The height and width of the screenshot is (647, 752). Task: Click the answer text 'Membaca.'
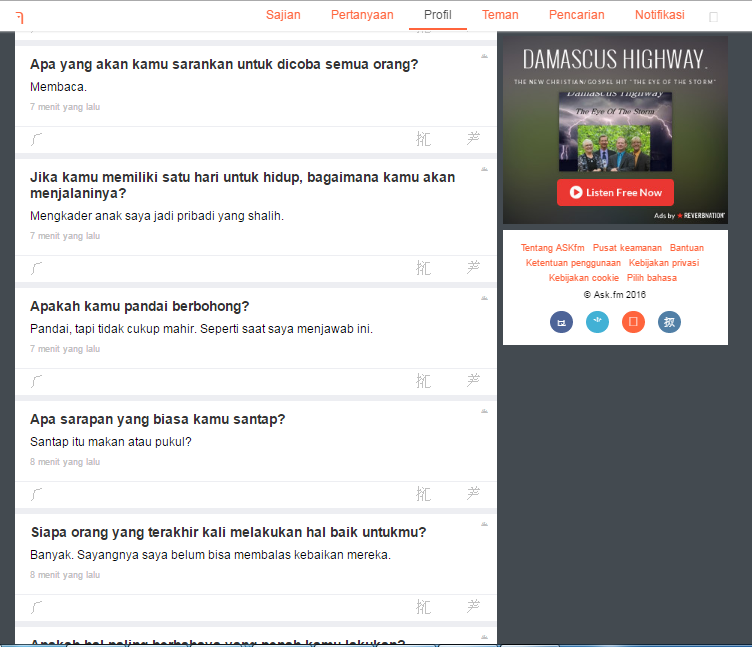tap(59, 87)
